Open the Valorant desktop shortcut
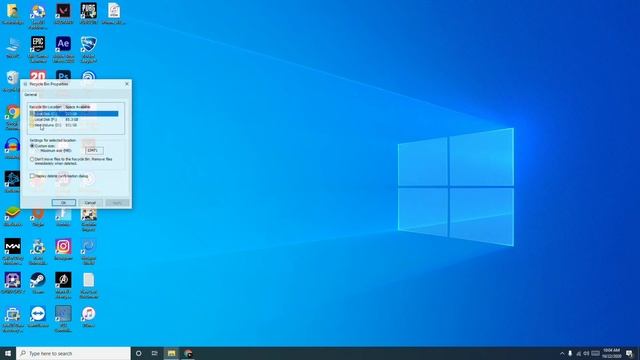This screenshot has height=360, width=640. [x=63, y=12]
